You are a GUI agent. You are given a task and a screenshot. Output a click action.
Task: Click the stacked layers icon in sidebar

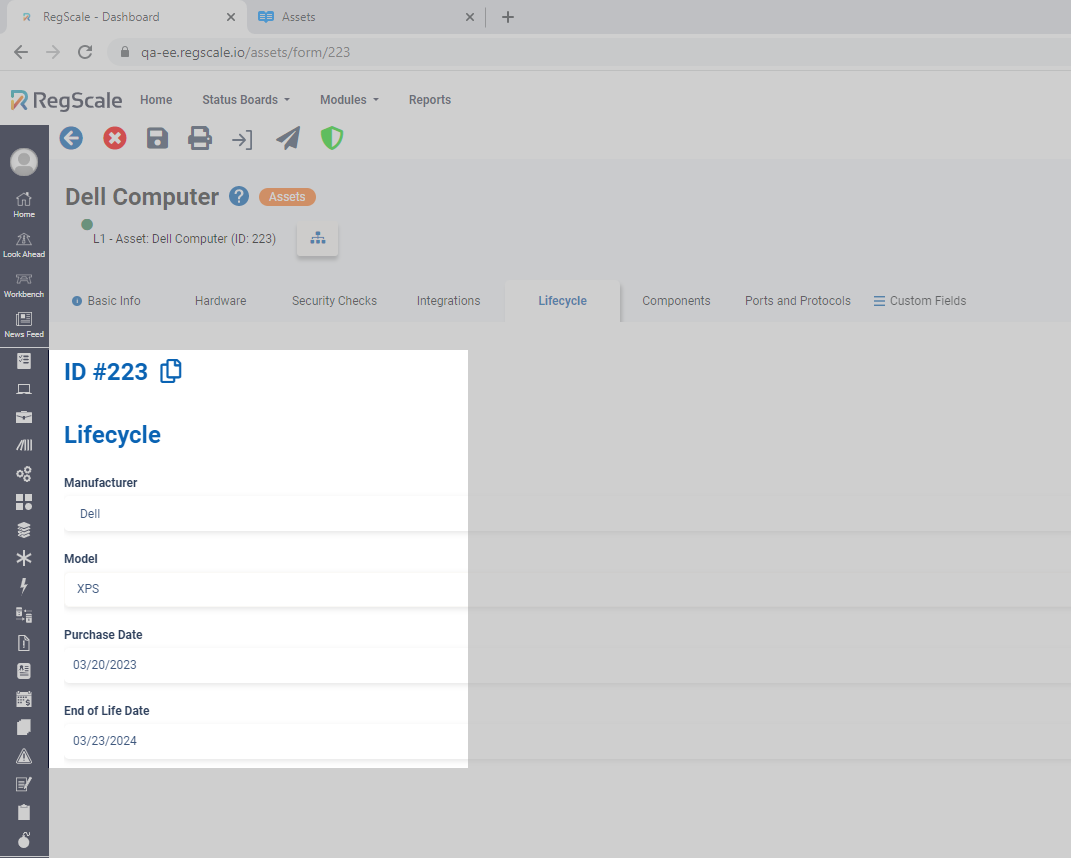click(x=24, y=530)
